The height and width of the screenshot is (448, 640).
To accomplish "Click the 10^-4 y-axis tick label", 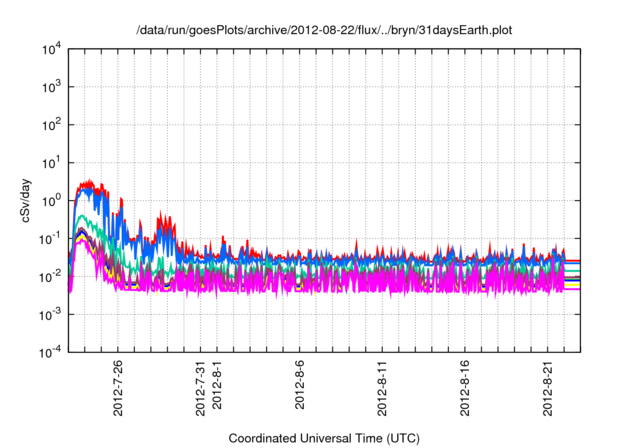I will click(50, 353).
